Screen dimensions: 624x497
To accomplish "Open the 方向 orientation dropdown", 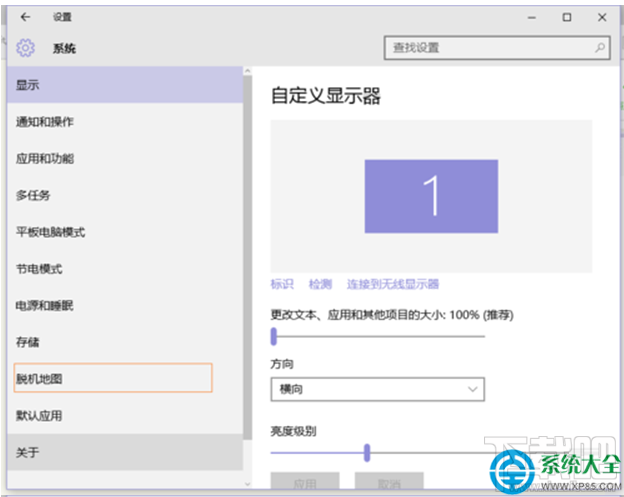I will (x=377, y=389).
